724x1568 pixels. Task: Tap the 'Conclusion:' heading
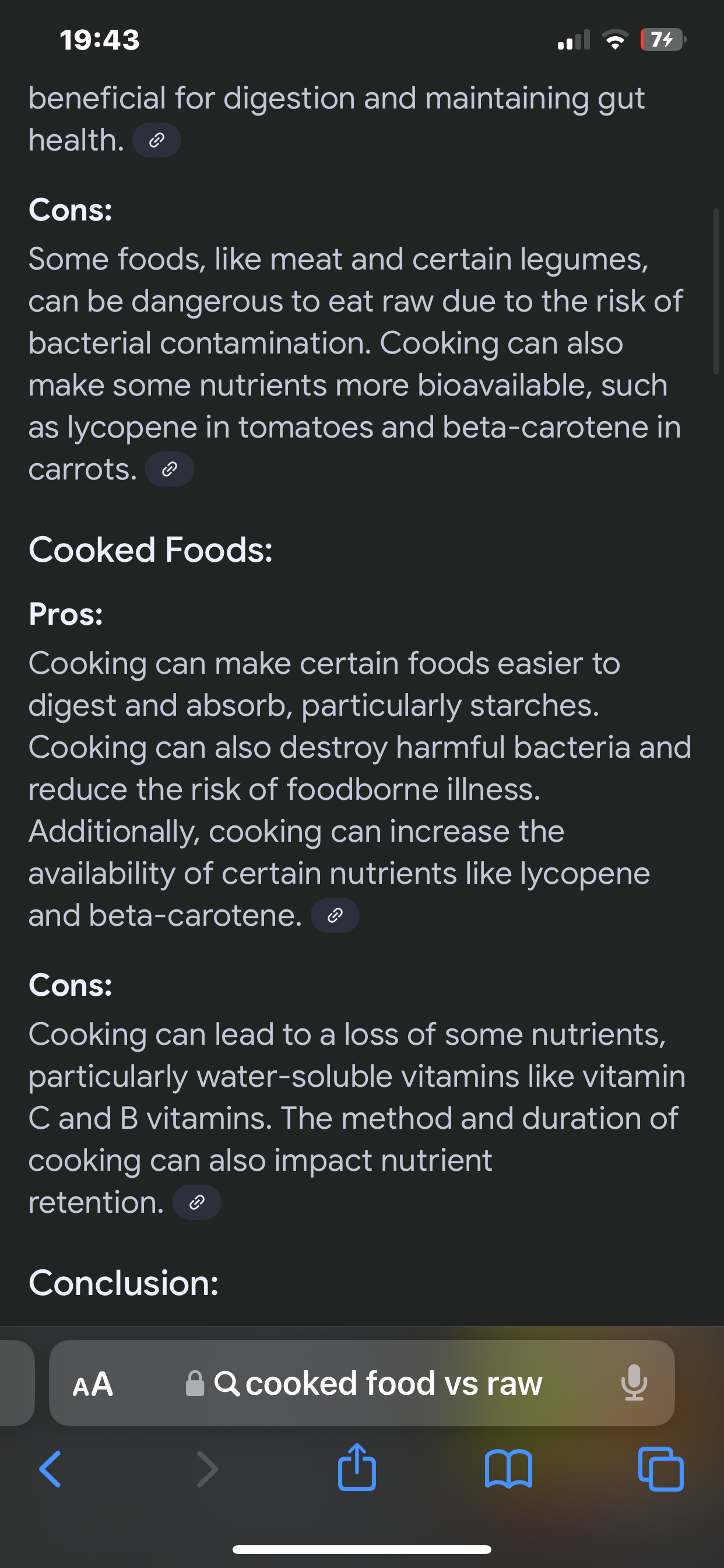coord(124,1283)
